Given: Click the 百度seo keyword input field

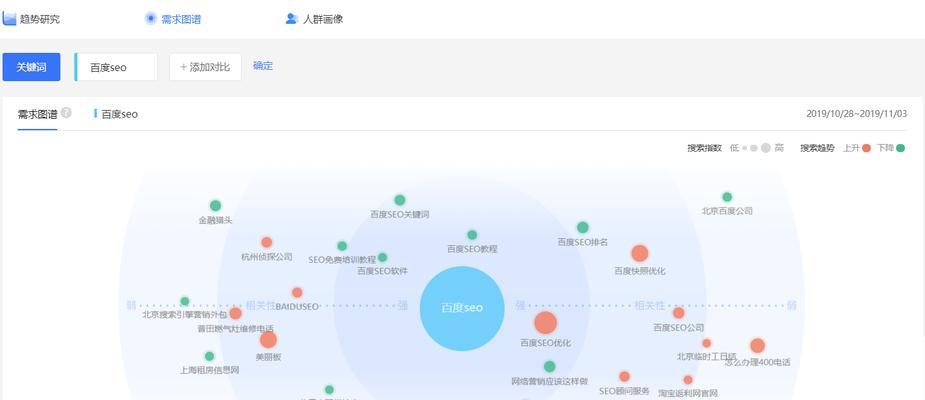Looking at the screenshot, I should tap(116, 67).
